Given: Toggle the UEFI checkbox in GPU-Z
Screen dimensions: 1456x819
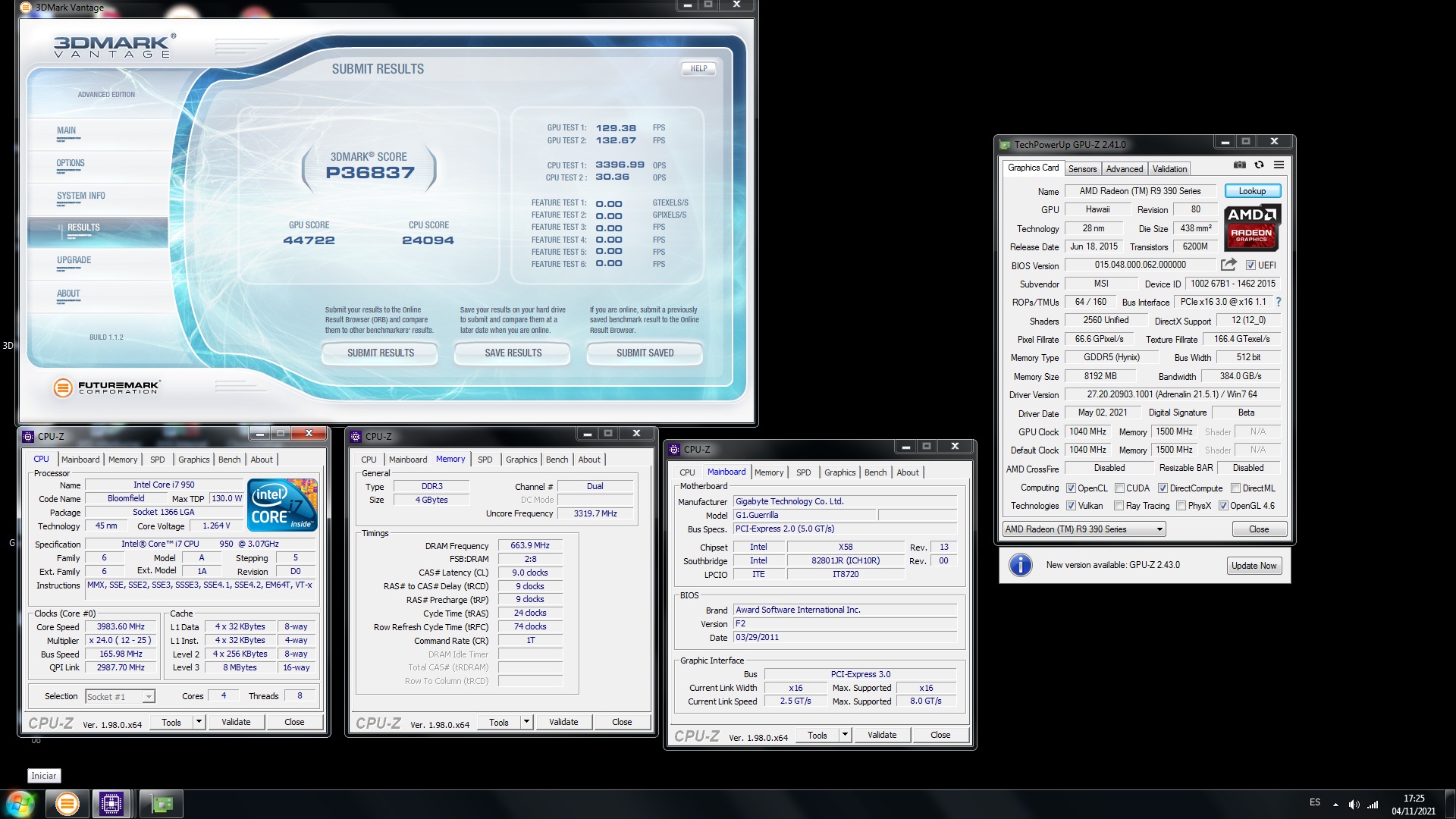Looking at the screenshot, I should [1250, 265].
